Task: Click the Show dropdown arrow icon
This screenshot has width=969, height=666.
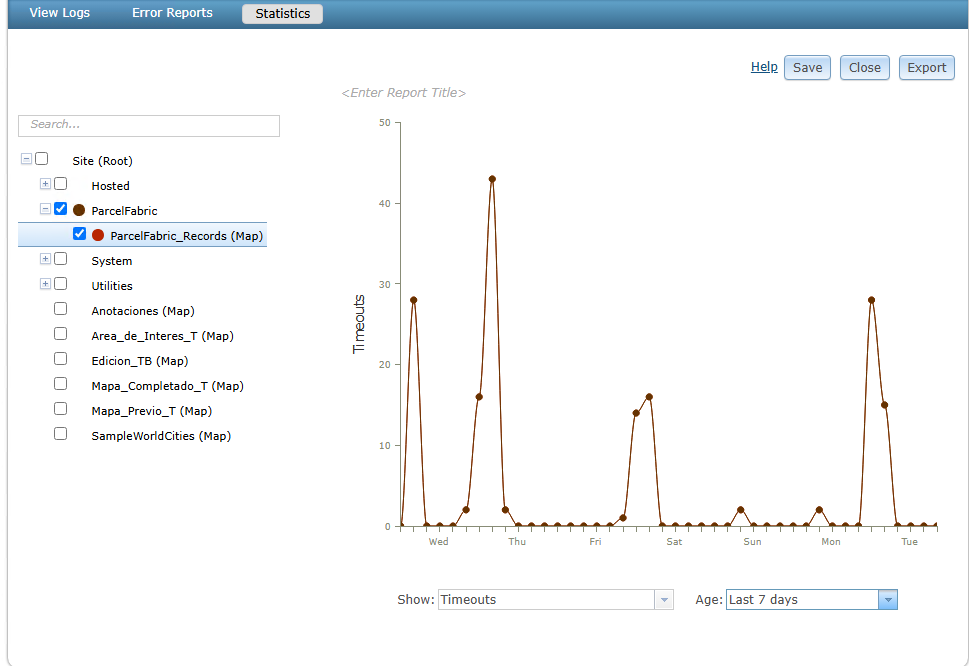Action: [663, 599]
